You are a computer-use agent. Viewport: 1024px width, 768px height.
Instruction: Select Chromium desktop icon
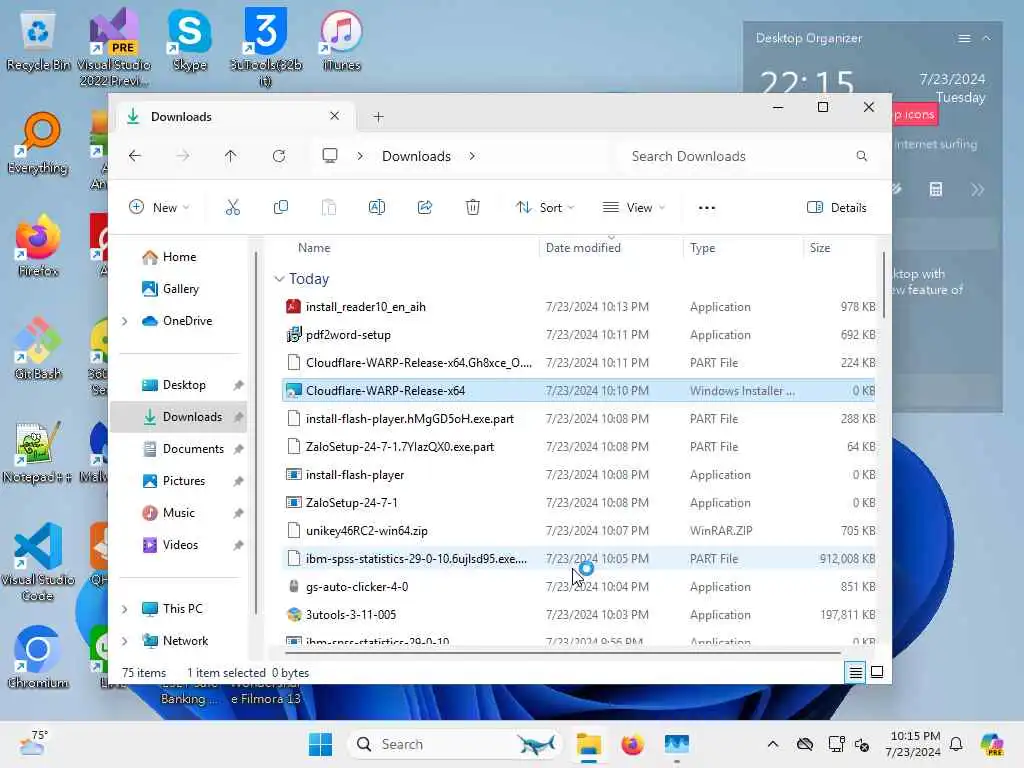click(x=38, y=657)
